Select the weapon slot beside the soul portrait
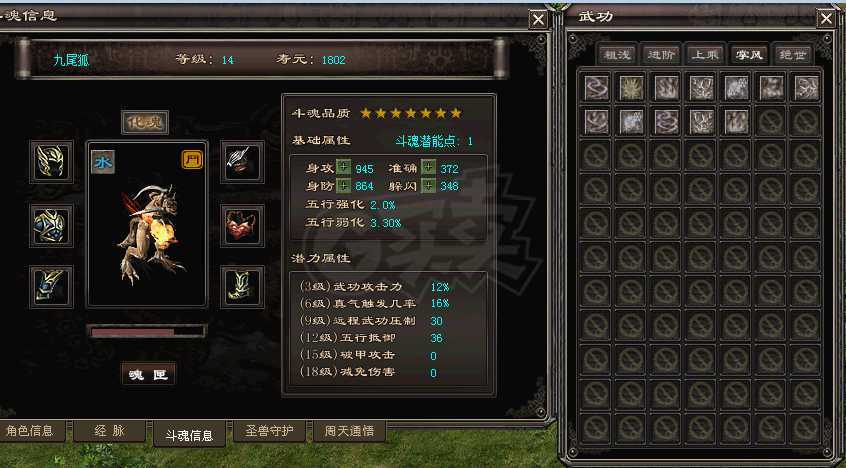 click(x=242, y=161)
